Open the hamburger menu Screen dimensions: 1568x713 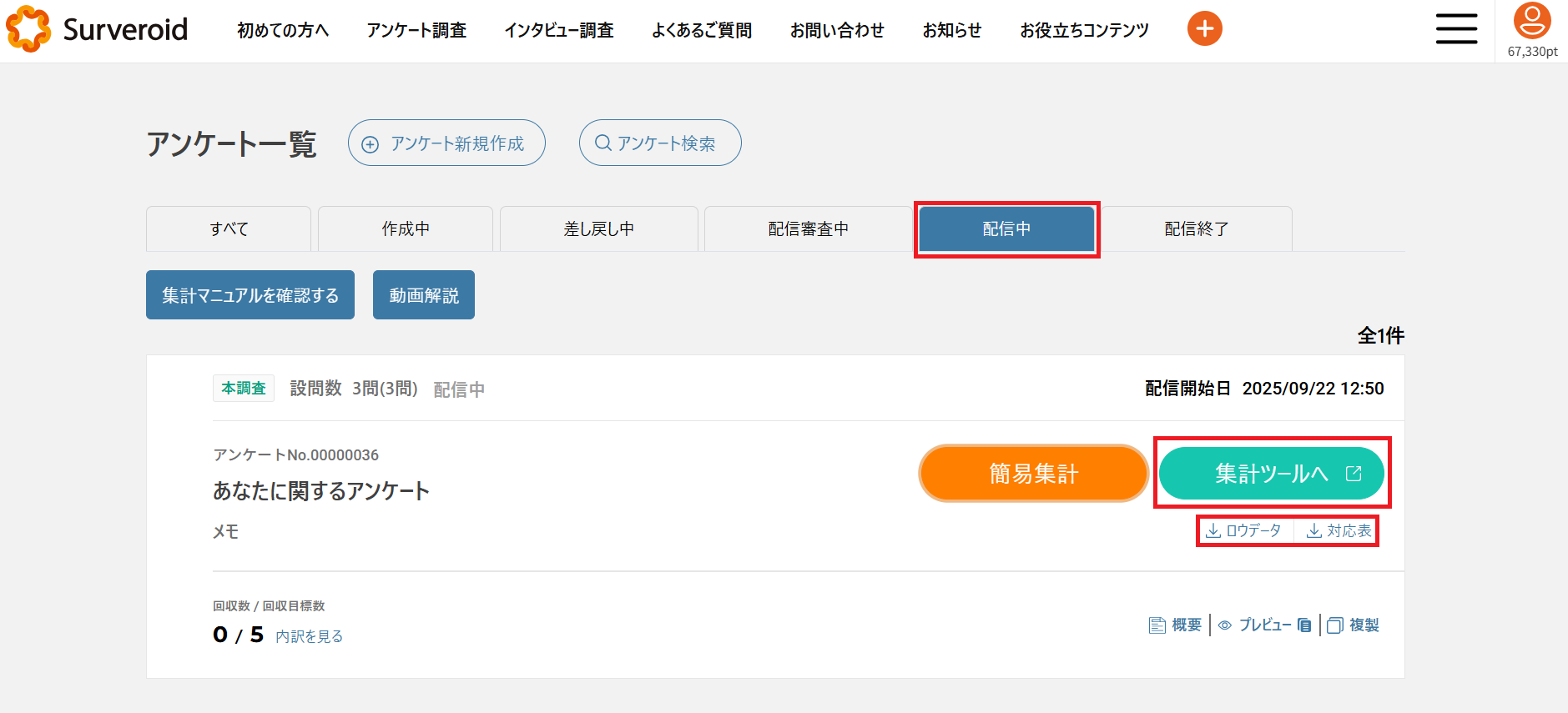coord(1456,29)
